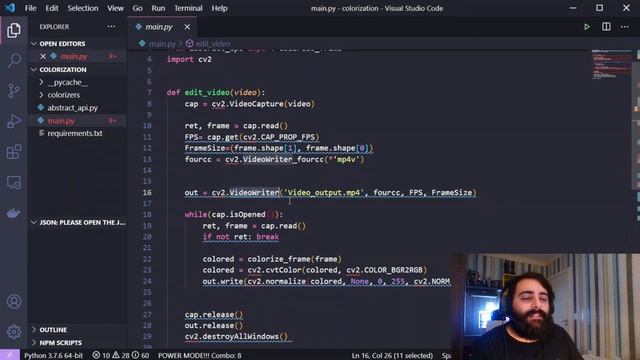This screenshot has height=360, width=640.
Task: Open the View menu
Action: 115,8
